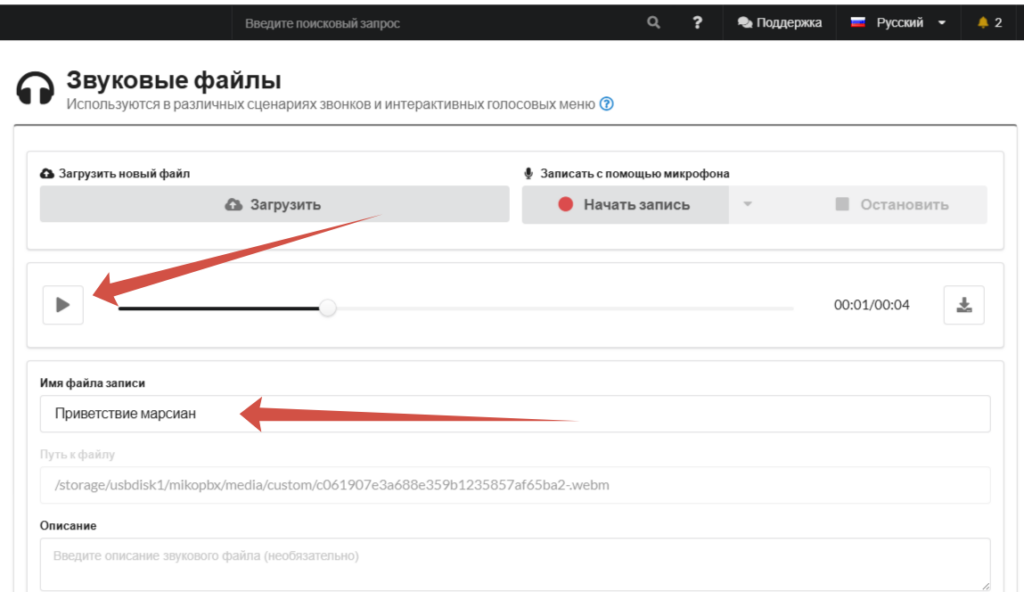Screen dimensions: 1024x592
Task: Start microphone recording with Начать запись
Action: 625,205
